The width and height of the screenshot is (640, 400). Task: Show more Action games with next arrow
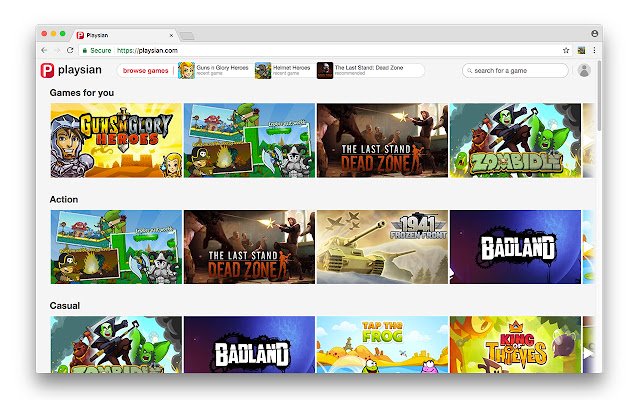588,247
